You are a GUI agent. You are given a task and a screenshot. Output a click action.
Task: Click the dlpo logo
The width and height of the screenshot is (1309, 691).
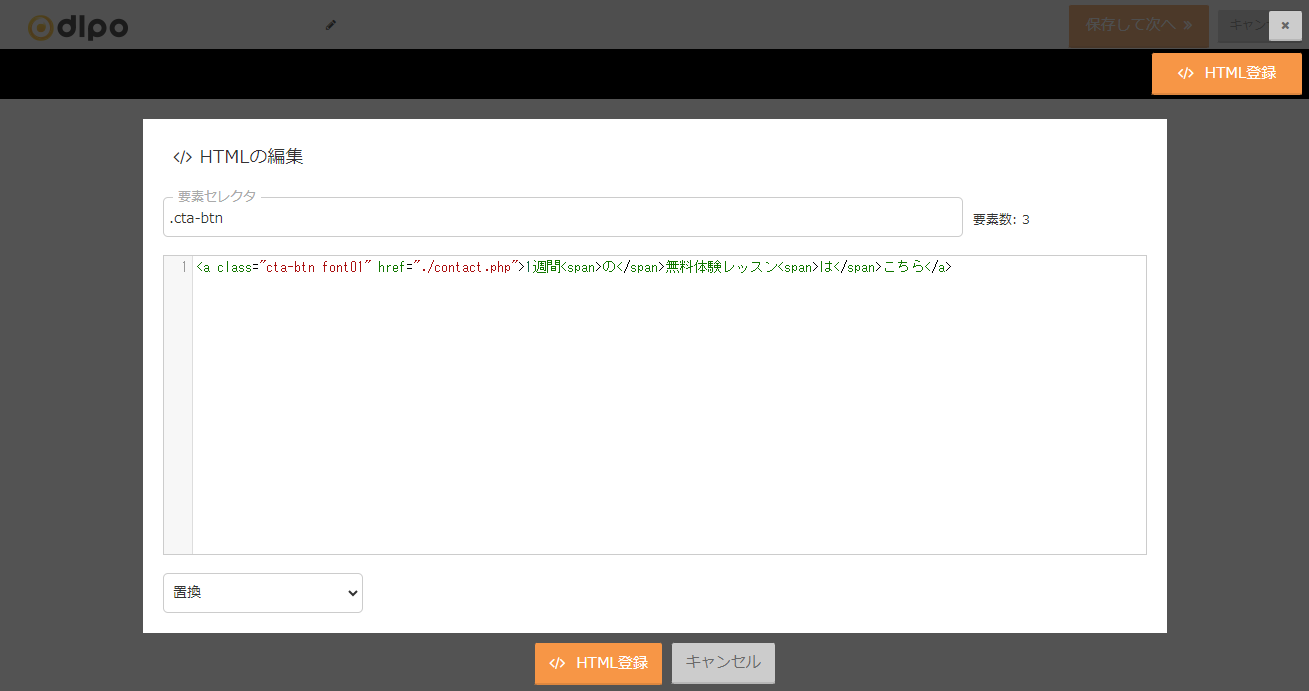point(78,27)
